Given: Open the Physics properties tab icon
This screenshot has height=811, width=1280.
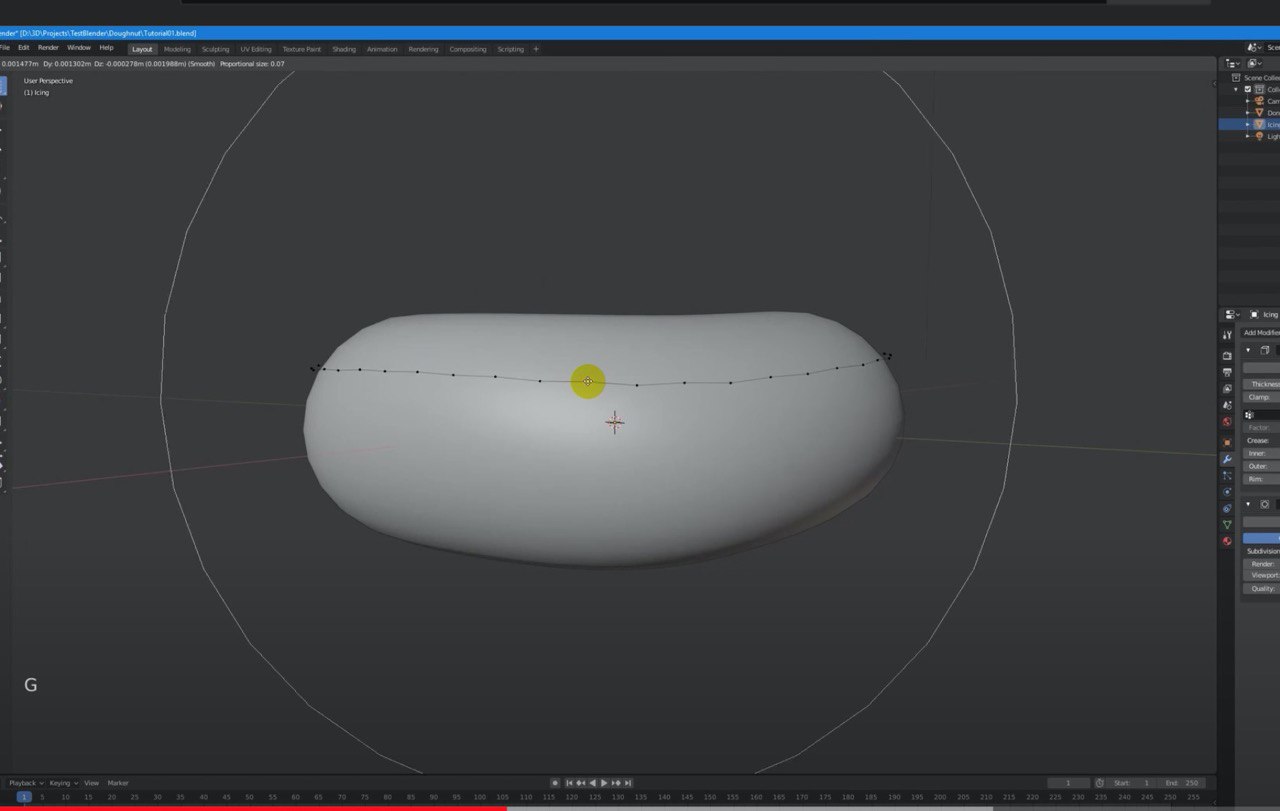Looking at the screenshot, I should [x=1227, y=491].
